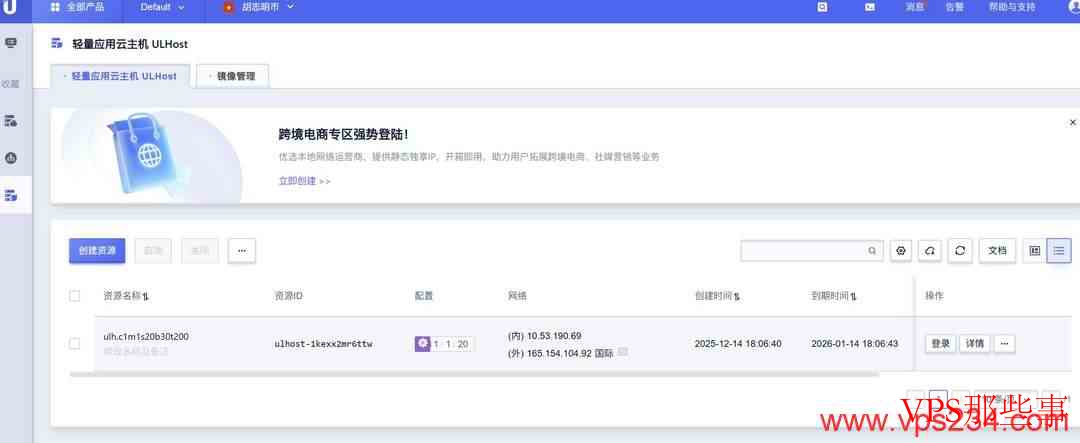Click the expiry time 2026-01-14 18:06:43
Screen dimensions: 1080x443
[855, 343]
